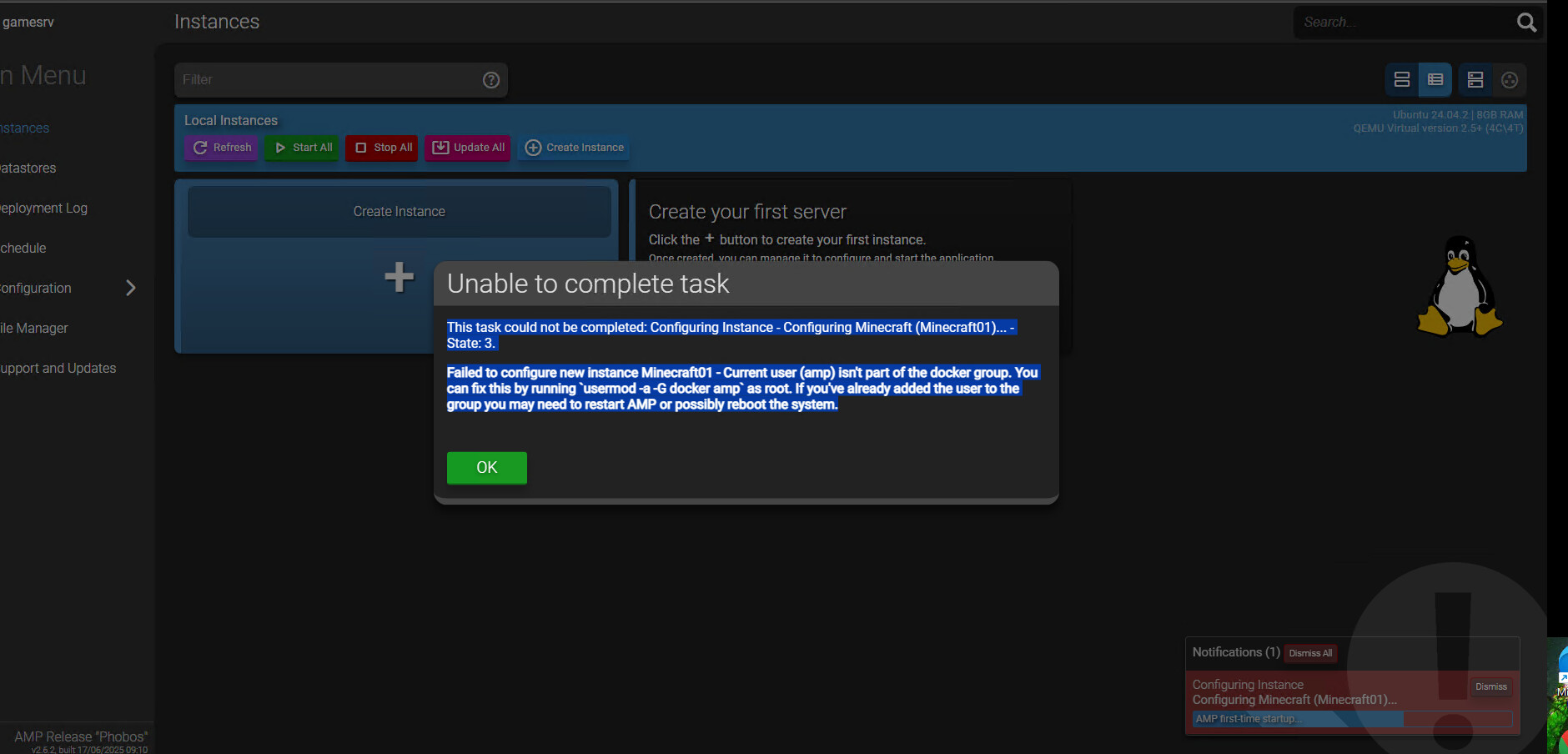
Task: Click the Local Instances header label
Action: pos(231,121)
